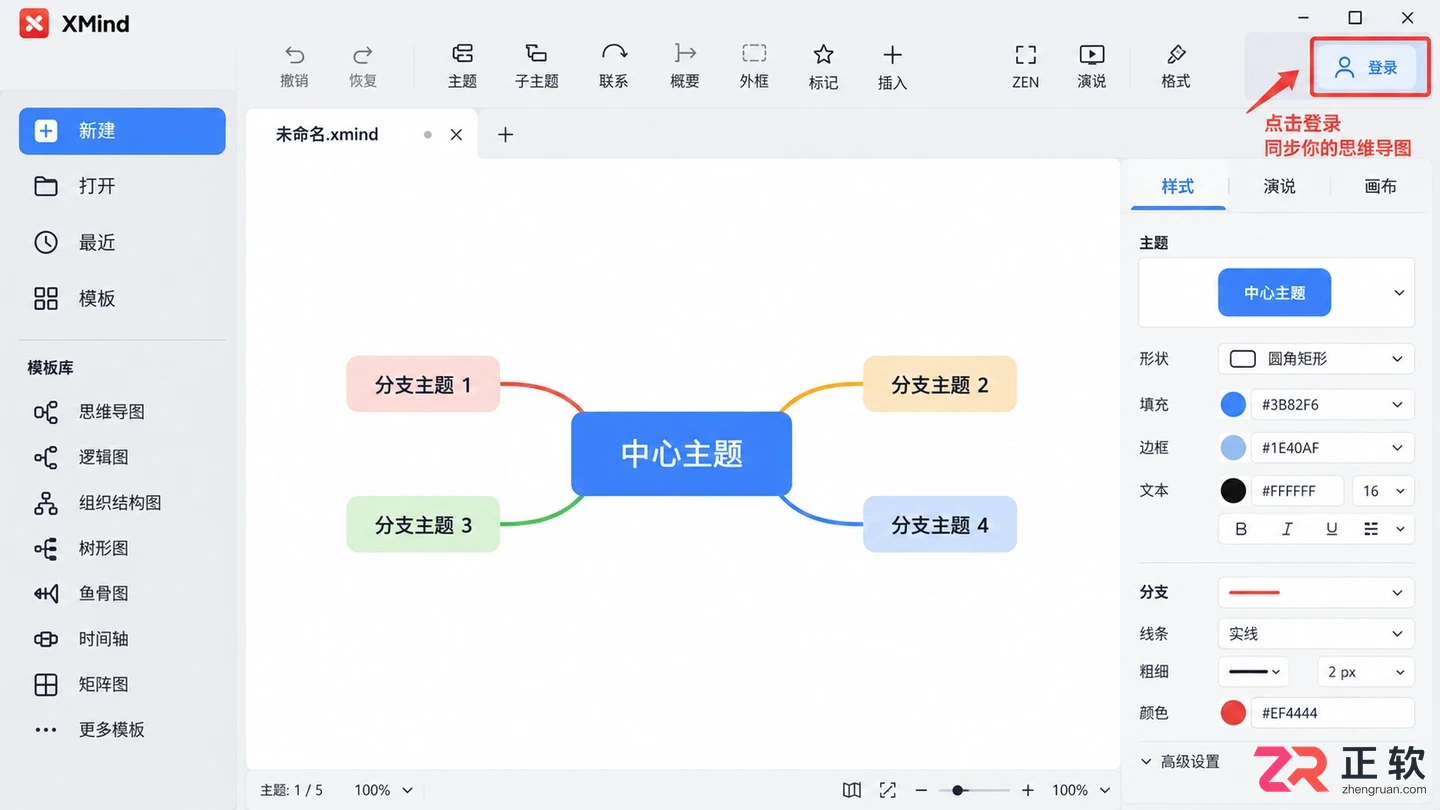Click the Undo (撤销) toolbar icon
The width and height of the screenshot is (1440, 810).
[294, 55]
